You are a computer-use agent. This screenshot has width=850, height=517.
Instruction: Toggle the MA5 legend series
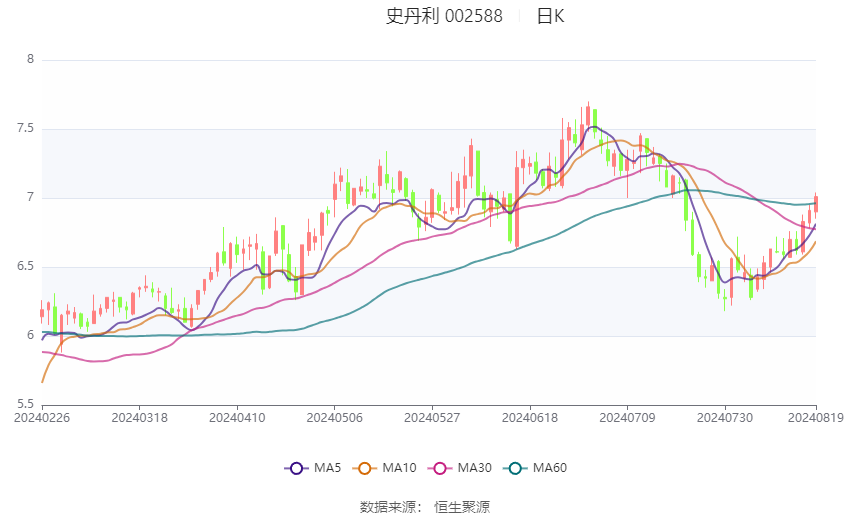(313, 468)
